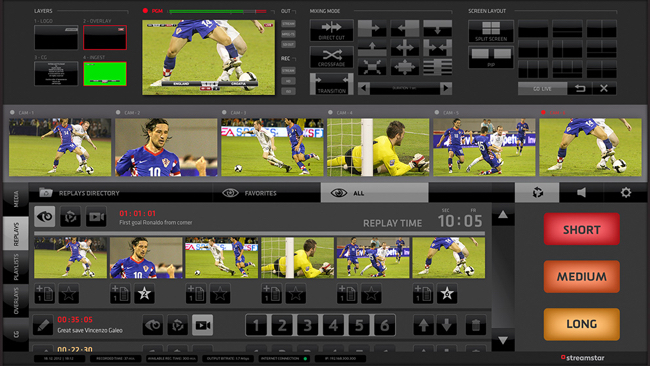Move the Great save replay up
The width and height of the screenshot is (650, 366).
423,325
